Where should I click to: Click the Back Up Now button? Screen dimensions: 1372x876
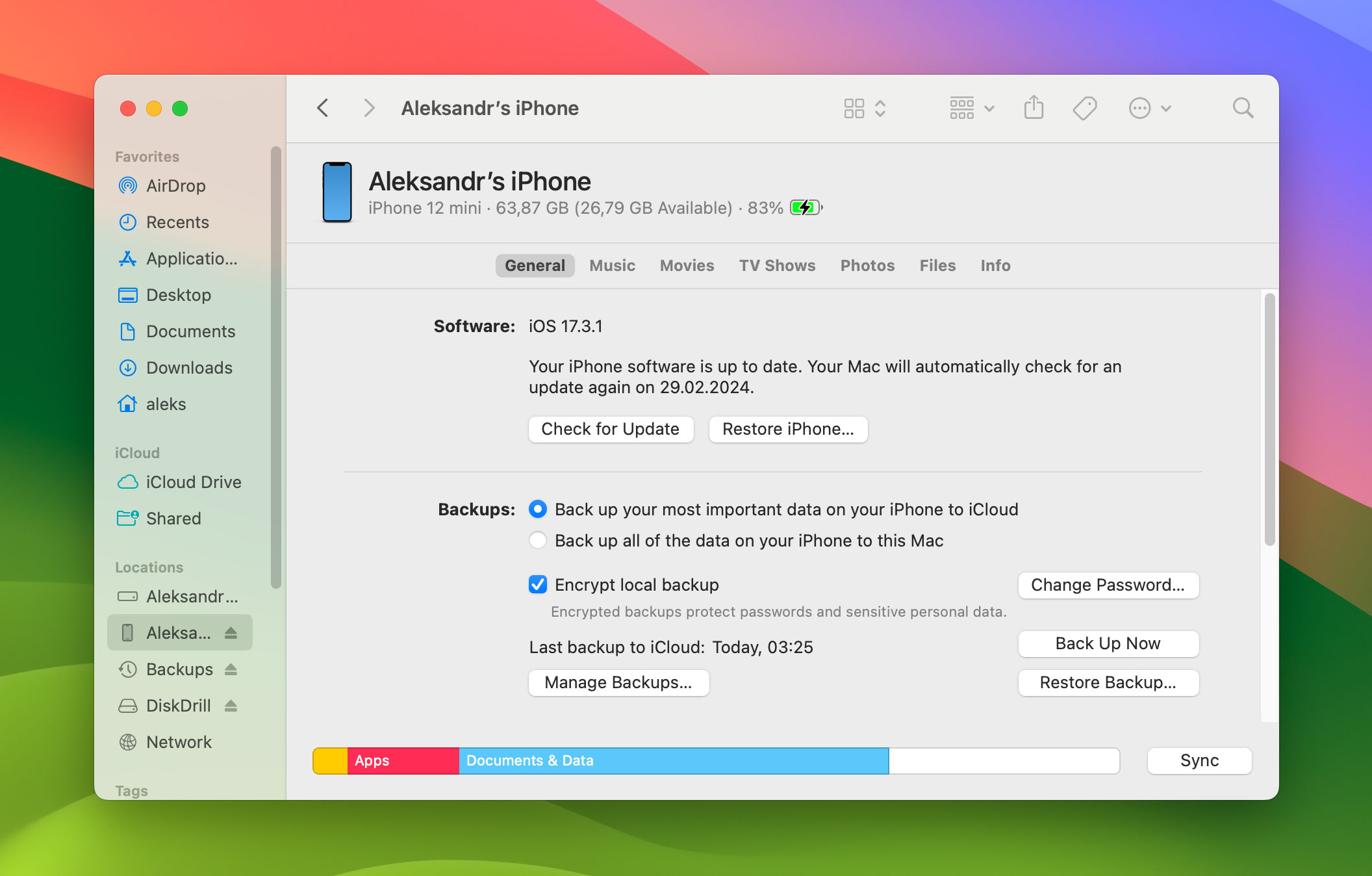(1108, 644)
